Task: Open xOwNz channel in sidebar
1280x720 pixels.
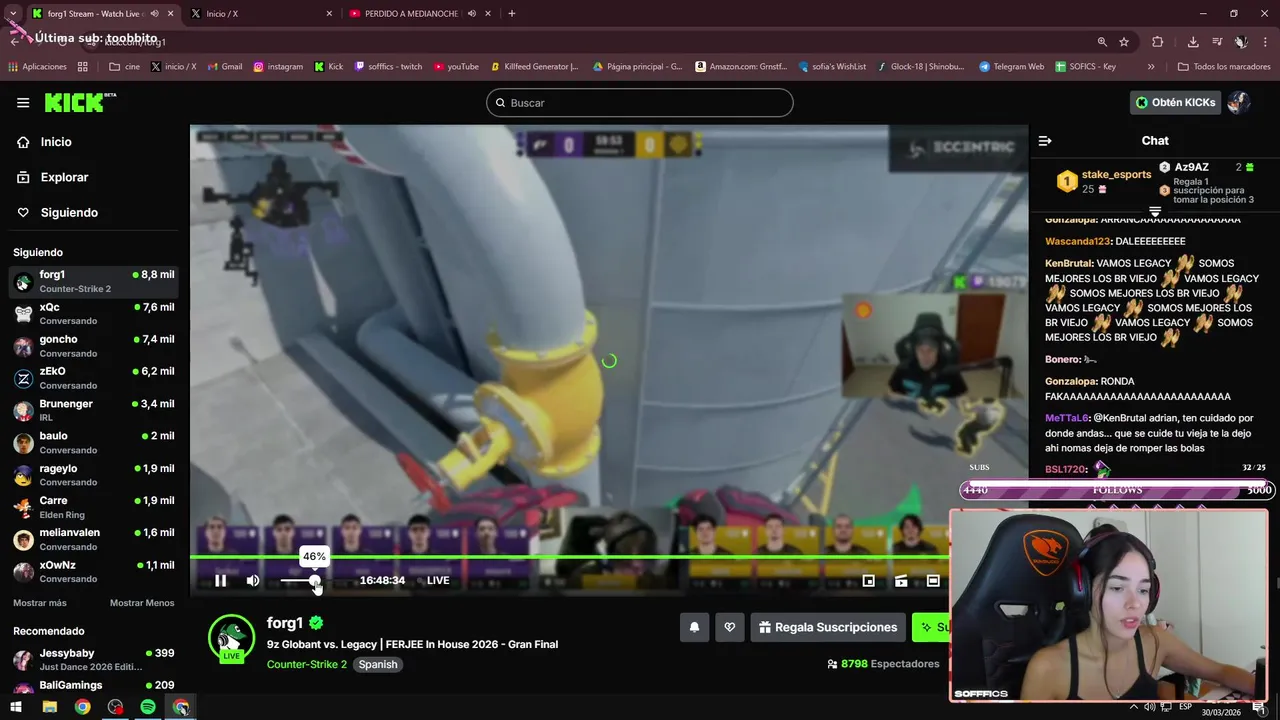Action: pyautogui.click(x=94, y=572)
